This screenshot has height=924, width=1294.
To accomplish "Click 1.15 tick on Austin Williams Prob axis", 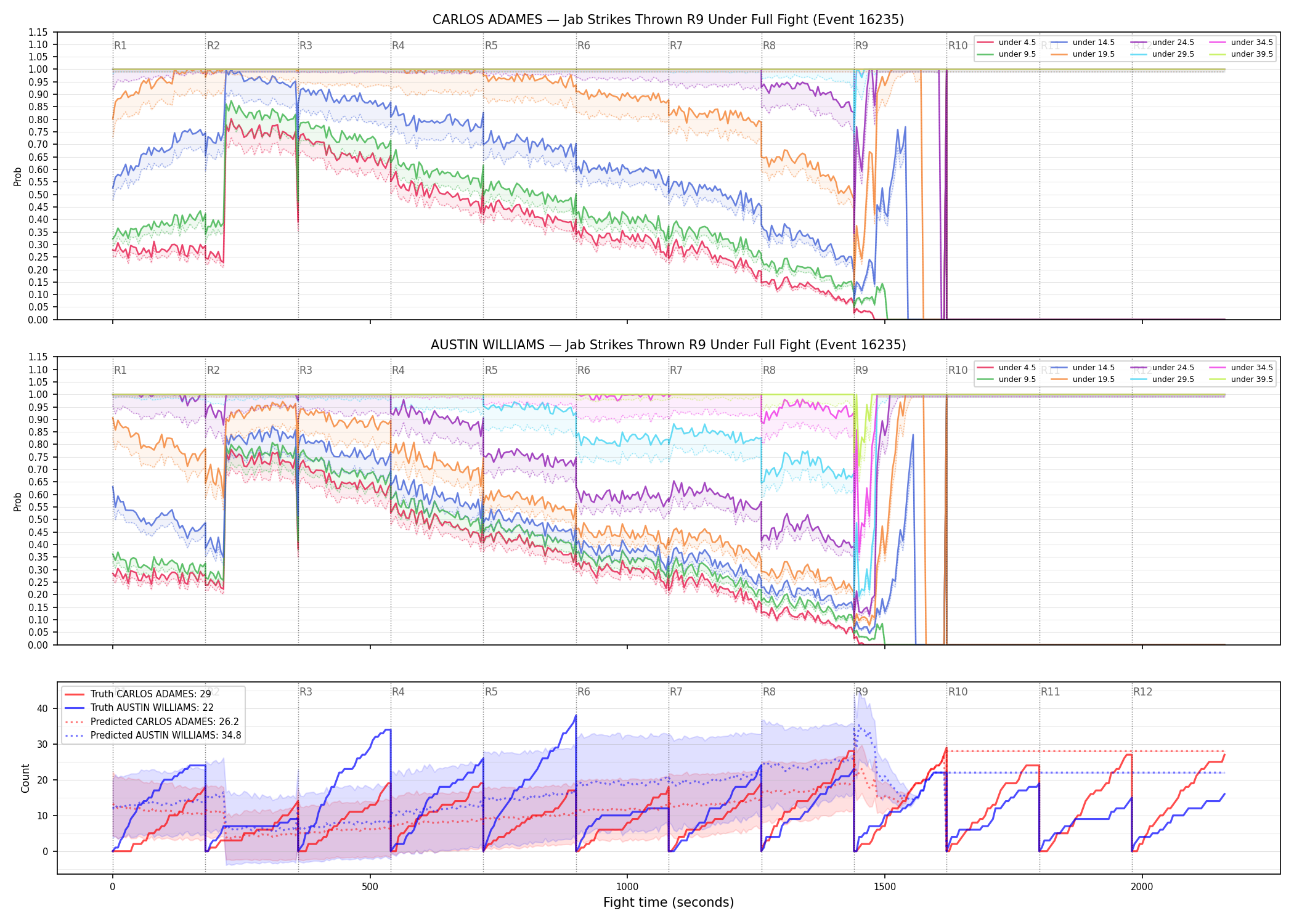I will [x=38, y=357].
